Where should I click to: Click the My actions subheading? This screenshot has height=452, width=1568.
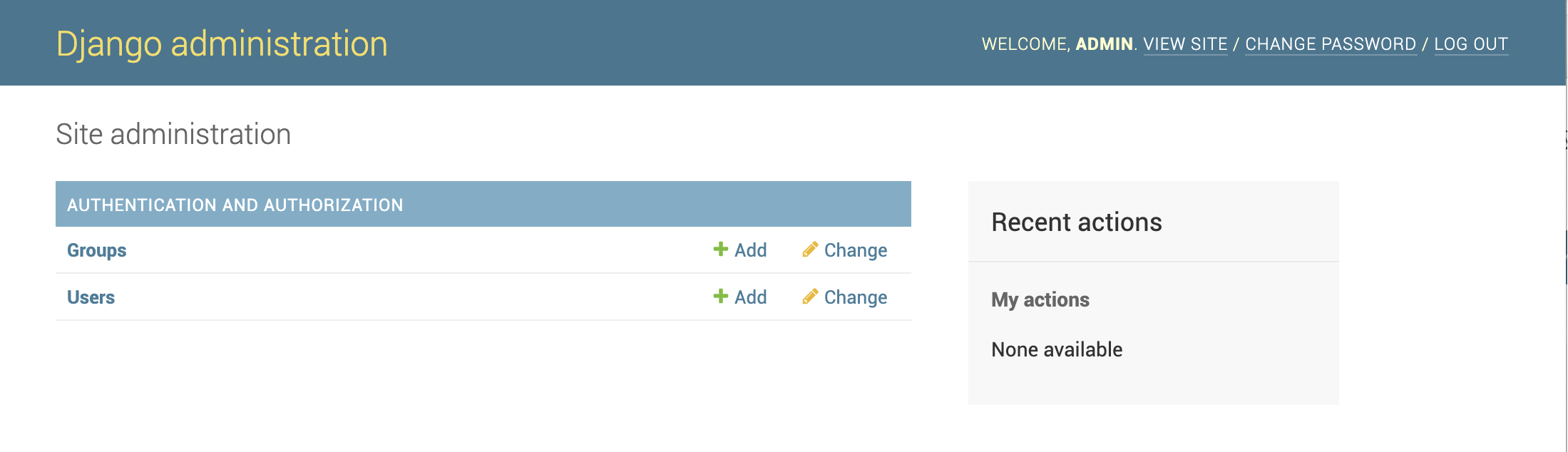[x=1040, y=299]
